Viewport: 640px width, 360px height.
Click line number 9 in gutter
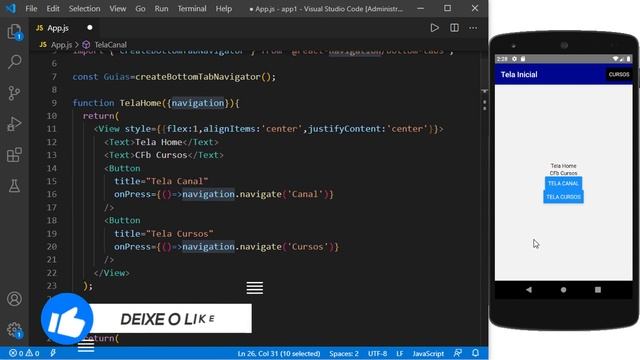(x=54, y=103)
